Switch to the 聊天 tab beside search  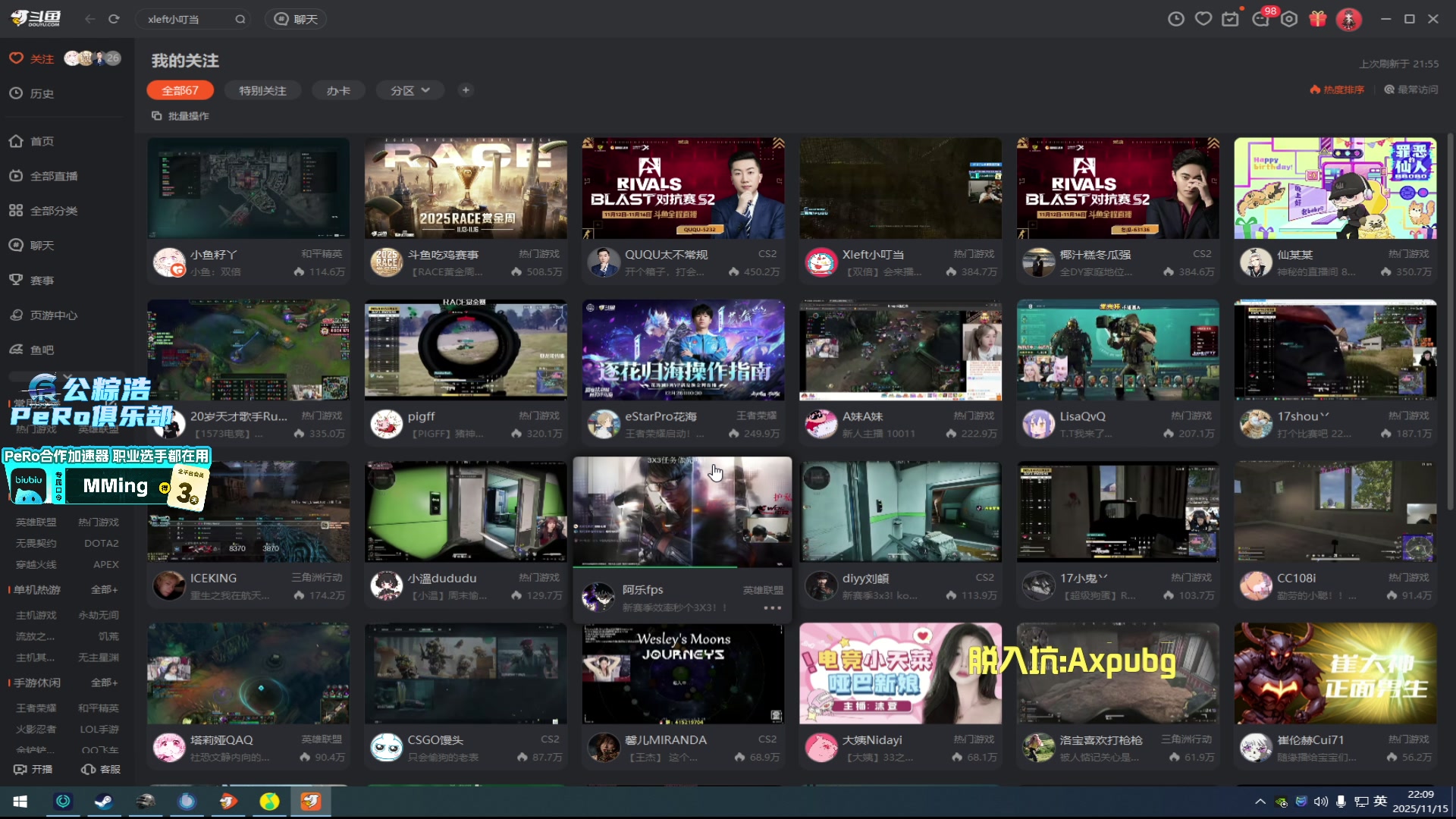point(295,19)
